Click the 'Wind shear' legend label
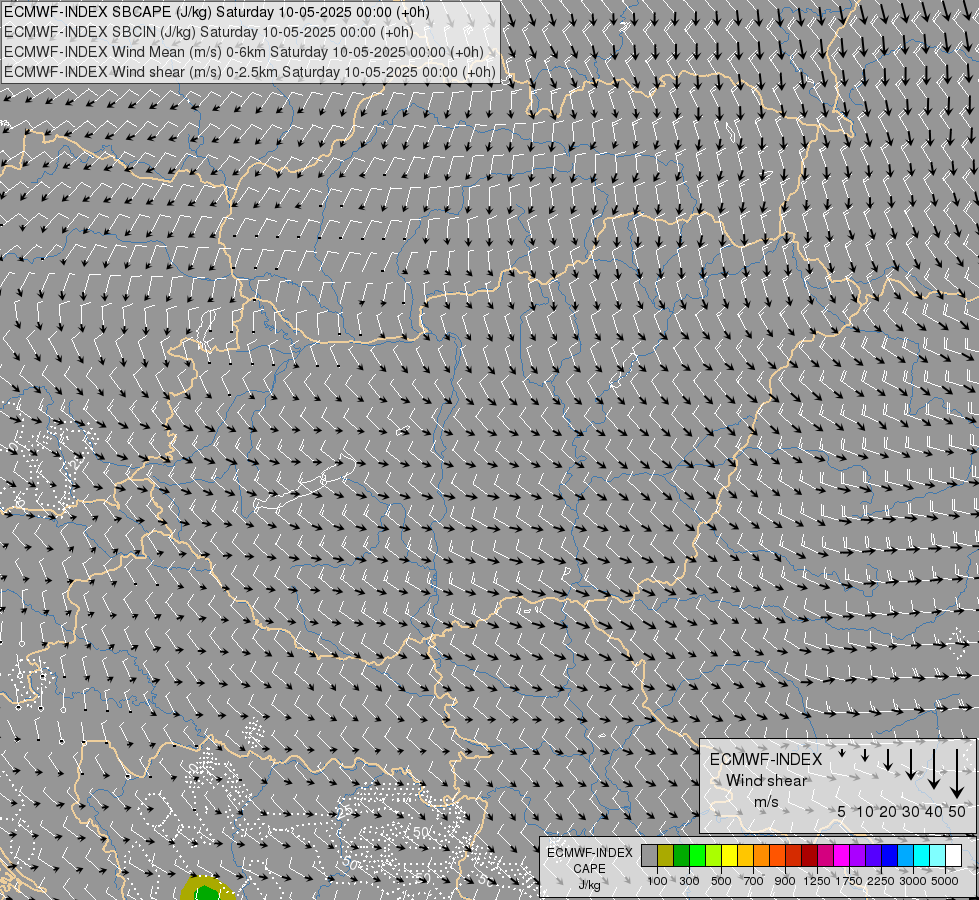The height and width of the screenshot is (900, 979). [766, 781]
